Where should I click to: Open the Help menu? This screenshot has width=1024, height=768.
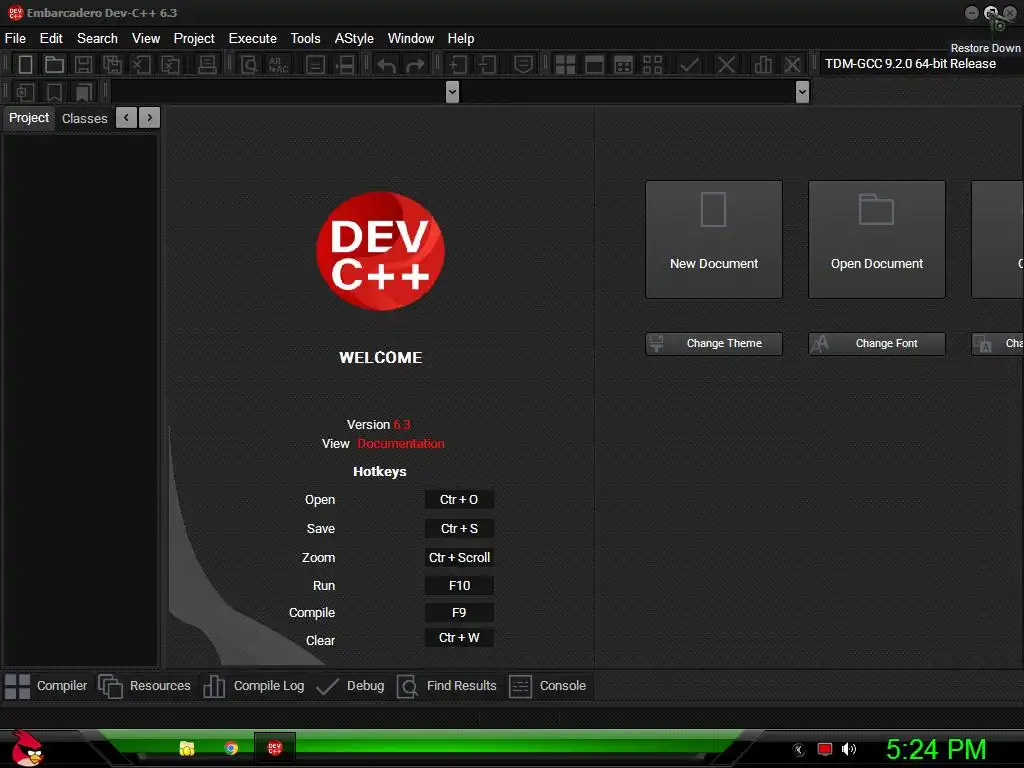pos(460,39)
